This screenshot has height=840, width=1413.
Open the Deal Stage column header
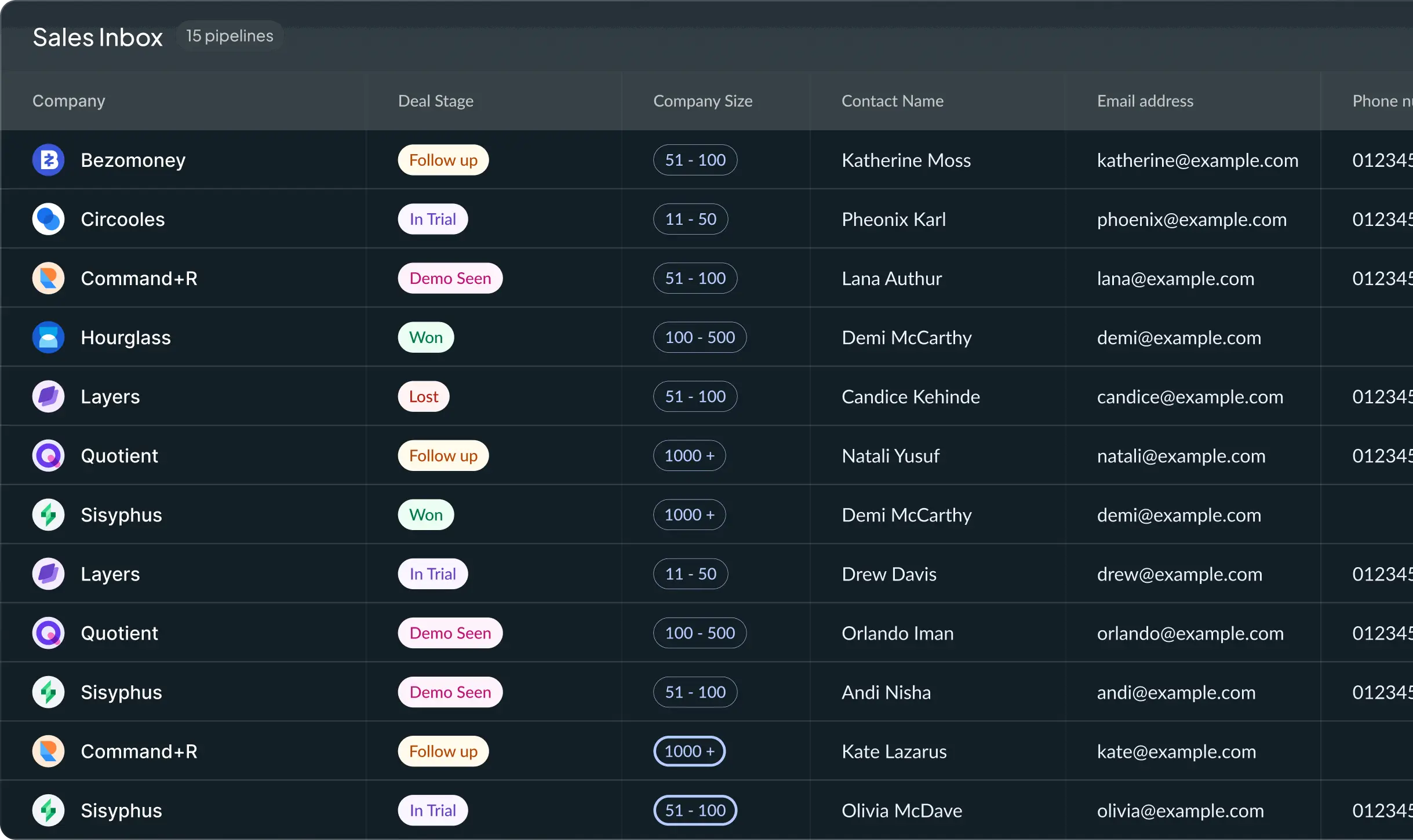[x=436, y=100]
